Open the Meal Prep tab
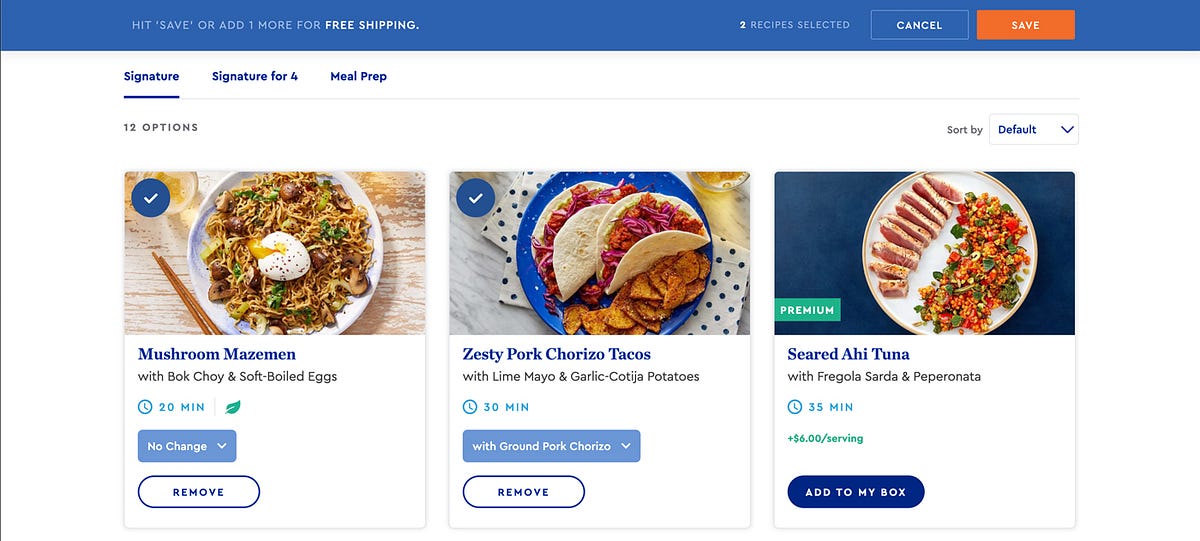The height and width of the screenshot is (541, 1200). point(358,76)
